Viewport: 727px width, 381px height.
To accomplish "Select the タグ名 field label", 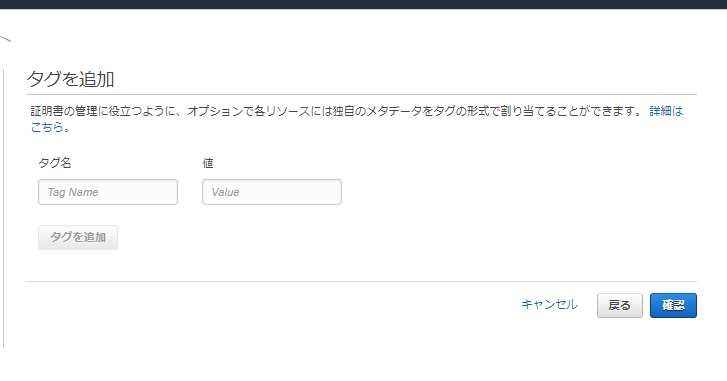I will coord(55,163).
